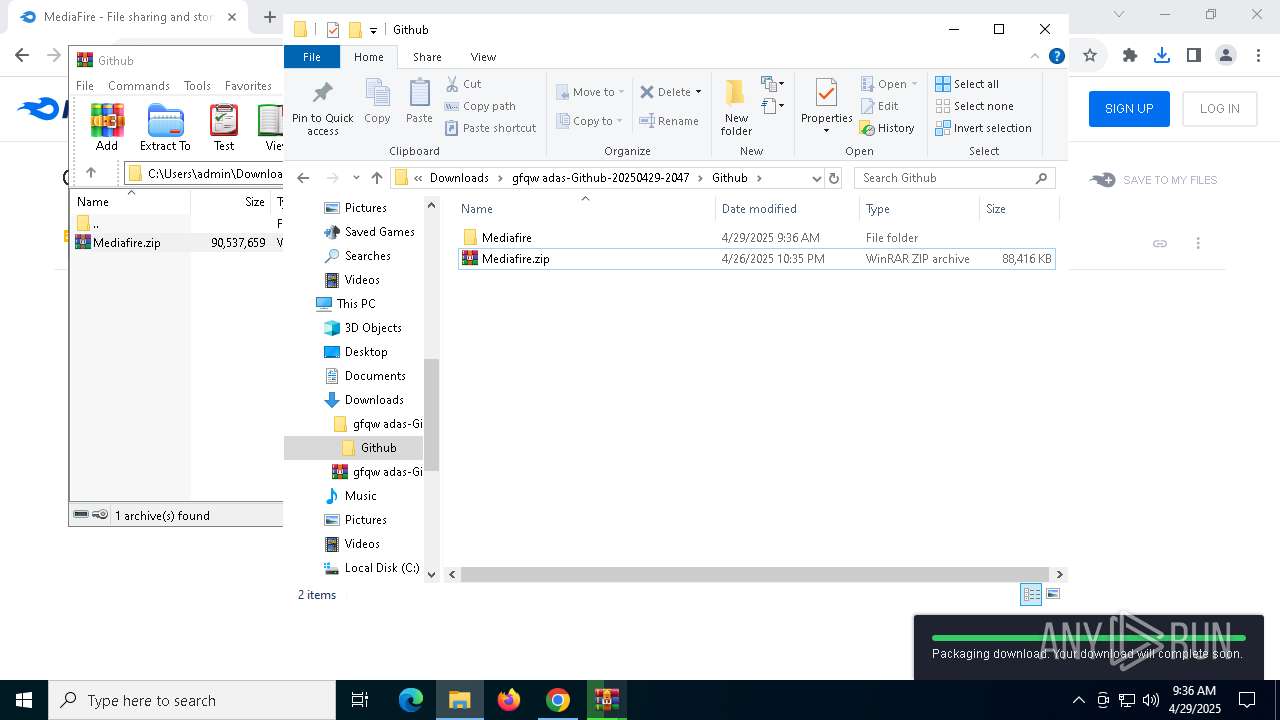Click the Edit button in Open group

click(879, 106)
